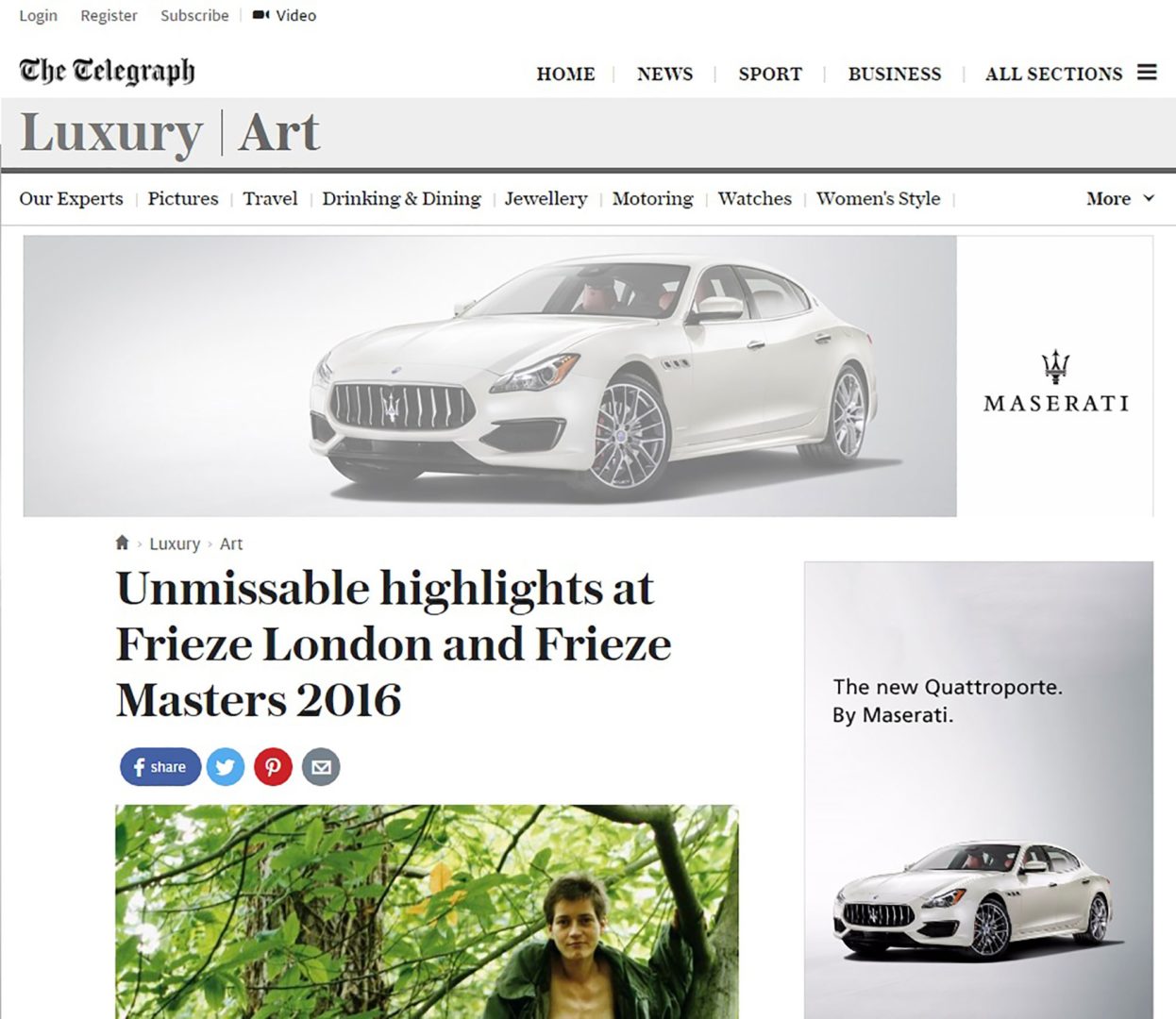Click the Luxury breadcrumb link
Viewport: 1176px width, 1019px height.
coord(175,543)
